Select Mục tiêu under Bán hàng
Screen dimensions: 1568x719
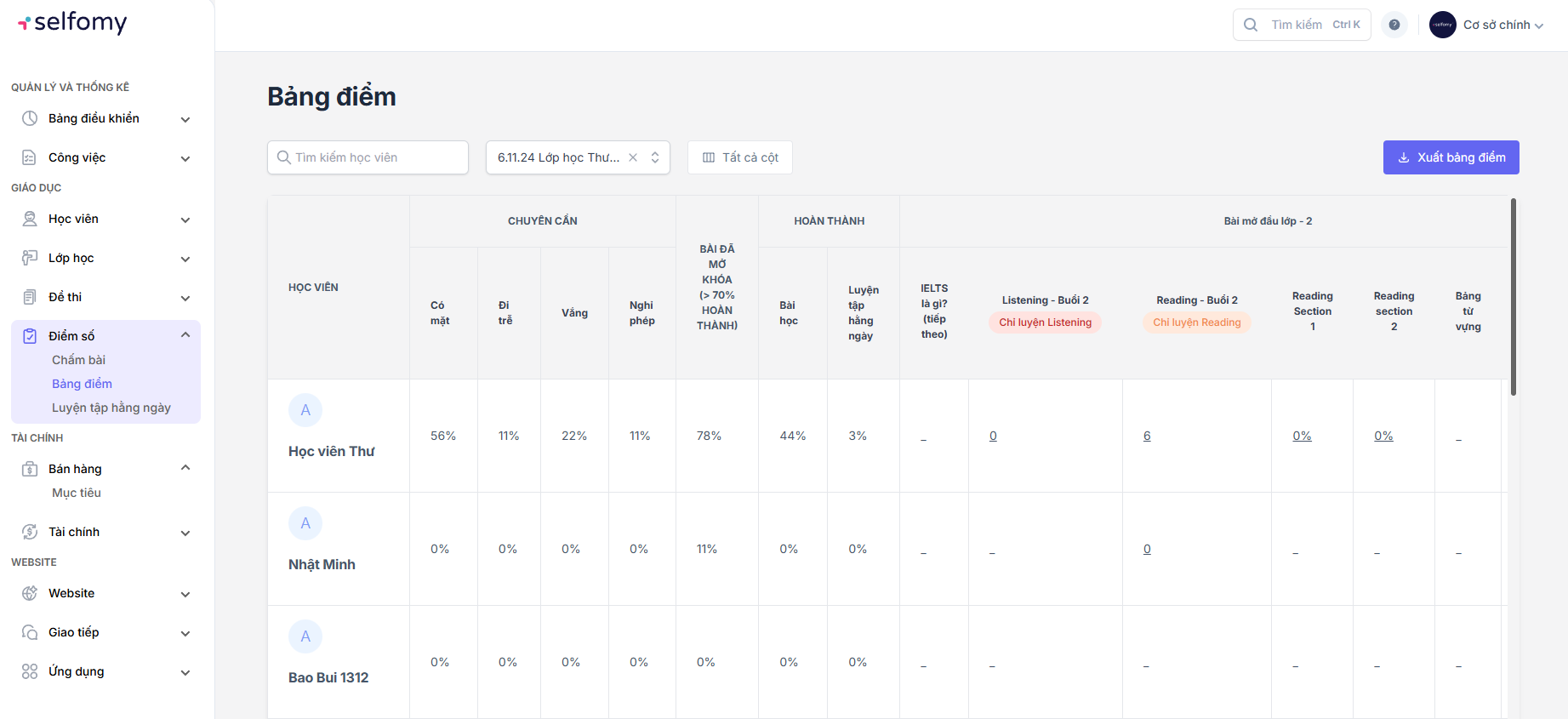coord(77,493)
